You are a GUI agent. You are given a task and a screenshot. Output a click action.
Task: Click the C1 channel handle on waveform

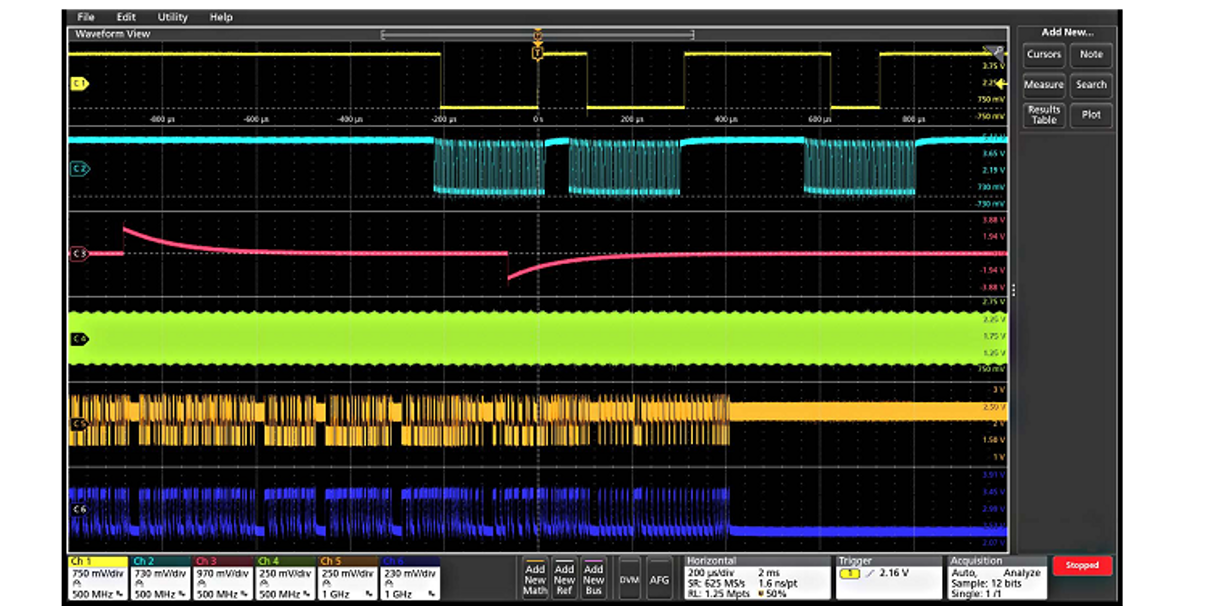[79, 85]
